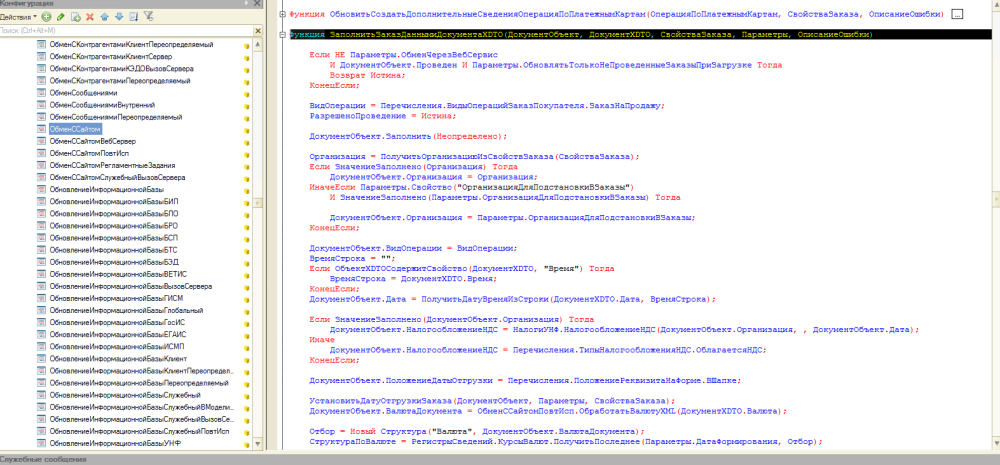Screen dimensions: 1000x465
Task: Open the Действия dropdown menu
Action: coord(20,17)
